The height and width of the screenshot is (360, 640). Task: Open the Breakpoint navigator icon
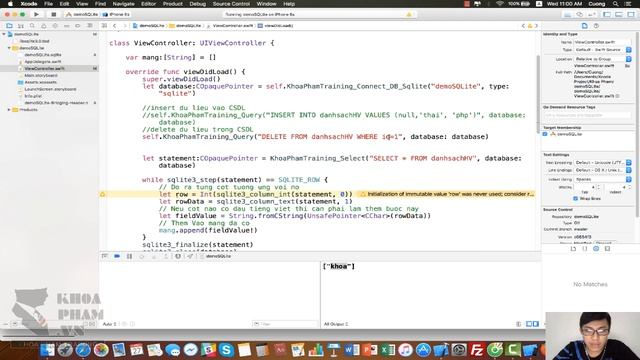pos(78,26)
